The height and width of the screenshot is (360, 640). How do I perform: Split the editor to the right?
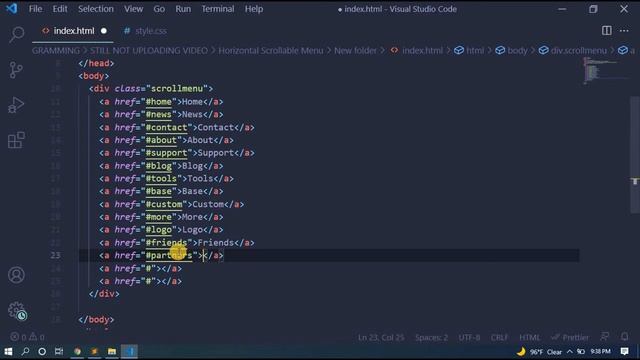coord(607,31)
